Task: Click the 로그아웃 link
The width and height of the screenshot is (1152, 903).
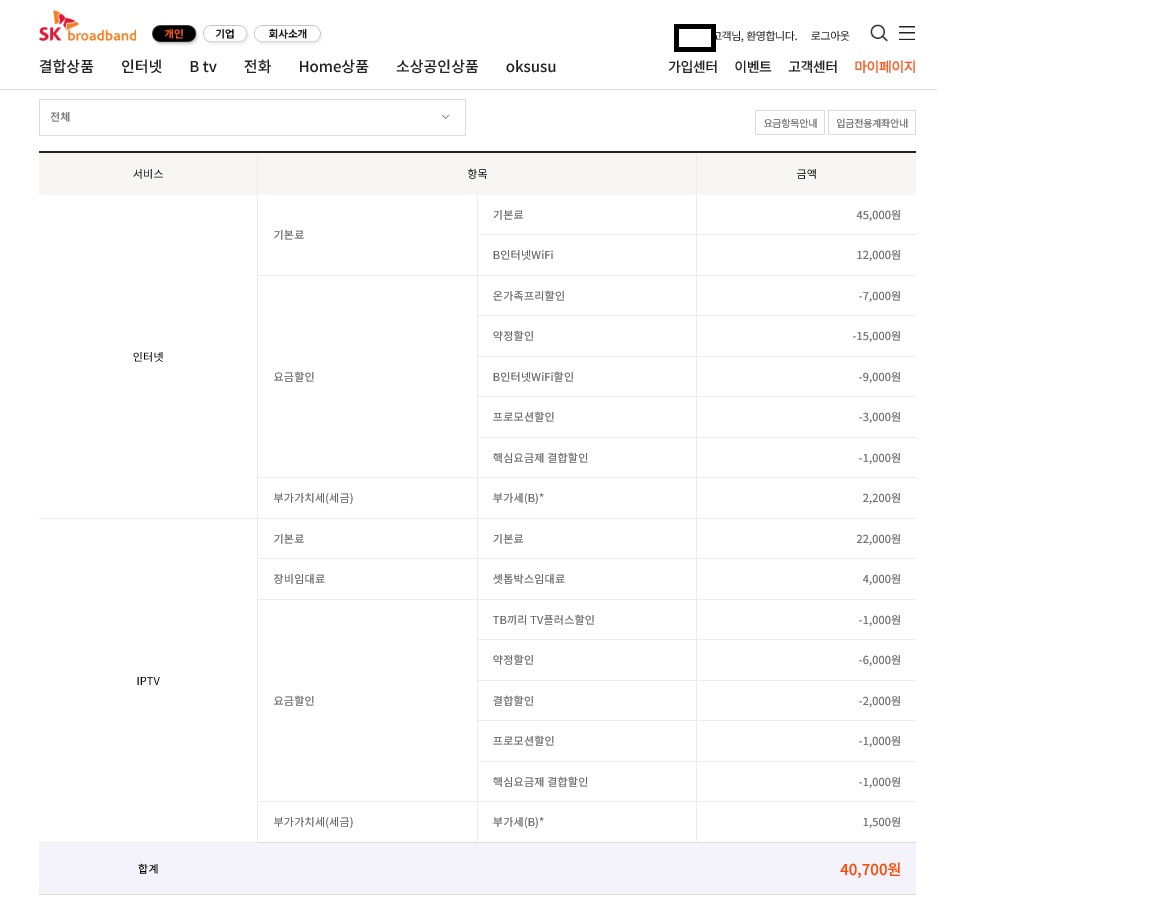Action: [x=830, y=36]
